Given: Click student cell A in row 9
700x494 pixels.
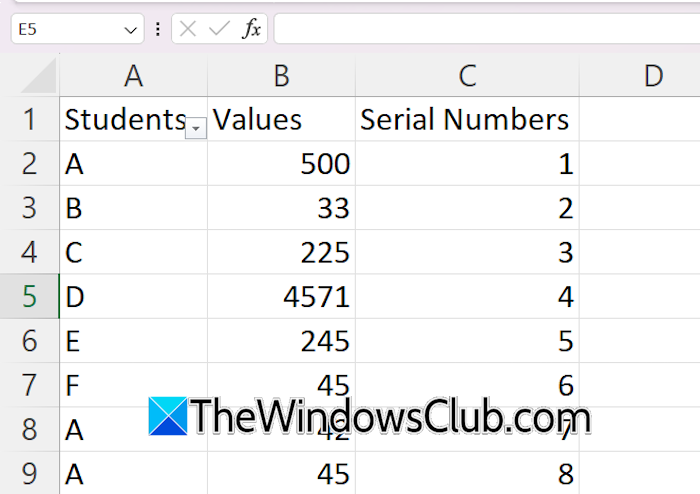Looking at the screenshot, I should pyautogui.click(x=133, y=473).
